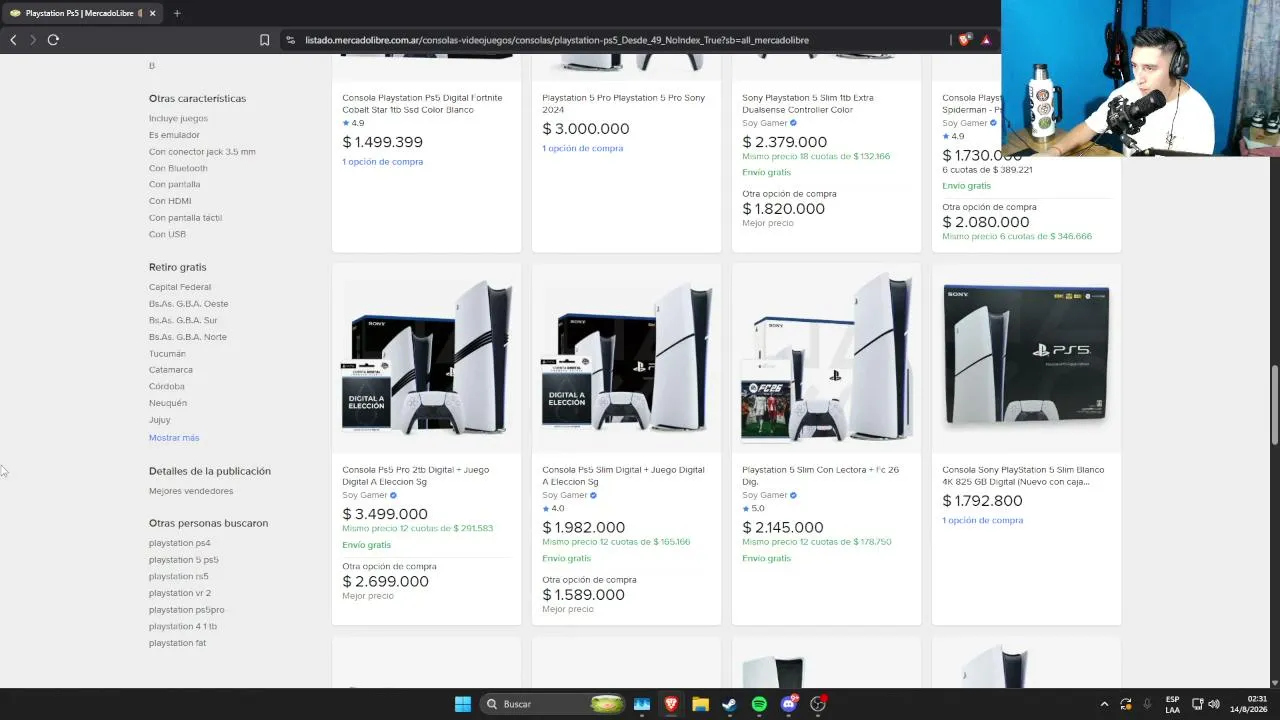The image size is (1280, 720).
Task: Open Sony Playstation 5 Slim 1tb Extra Dualsense title
Action: [808, 104]
